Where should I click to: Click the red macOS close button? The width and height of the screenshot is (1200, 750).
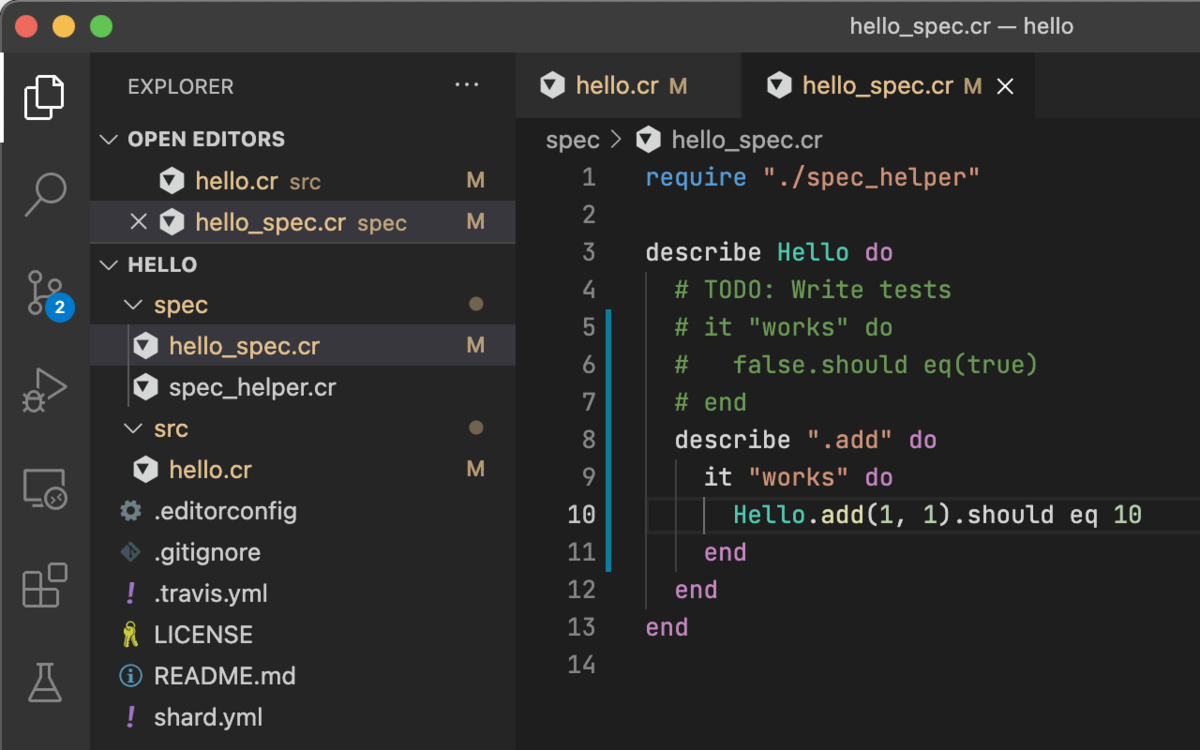coord(26,27)
